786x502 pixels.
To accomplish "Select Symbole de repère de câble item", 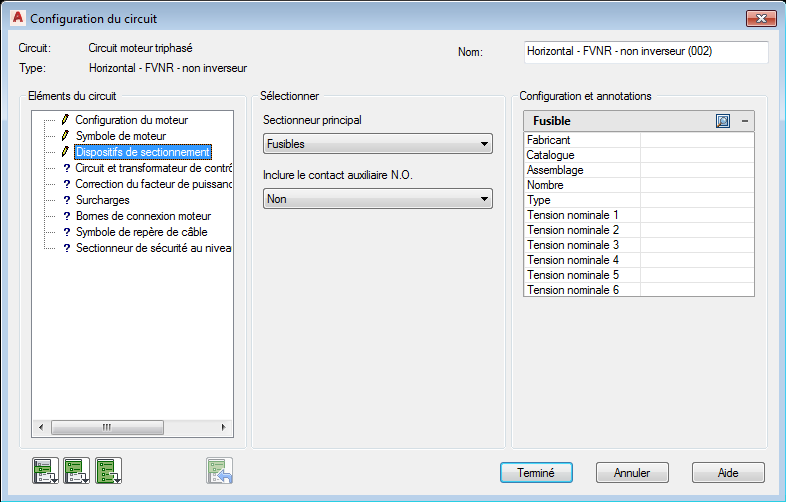I will (x=141, y=232).
